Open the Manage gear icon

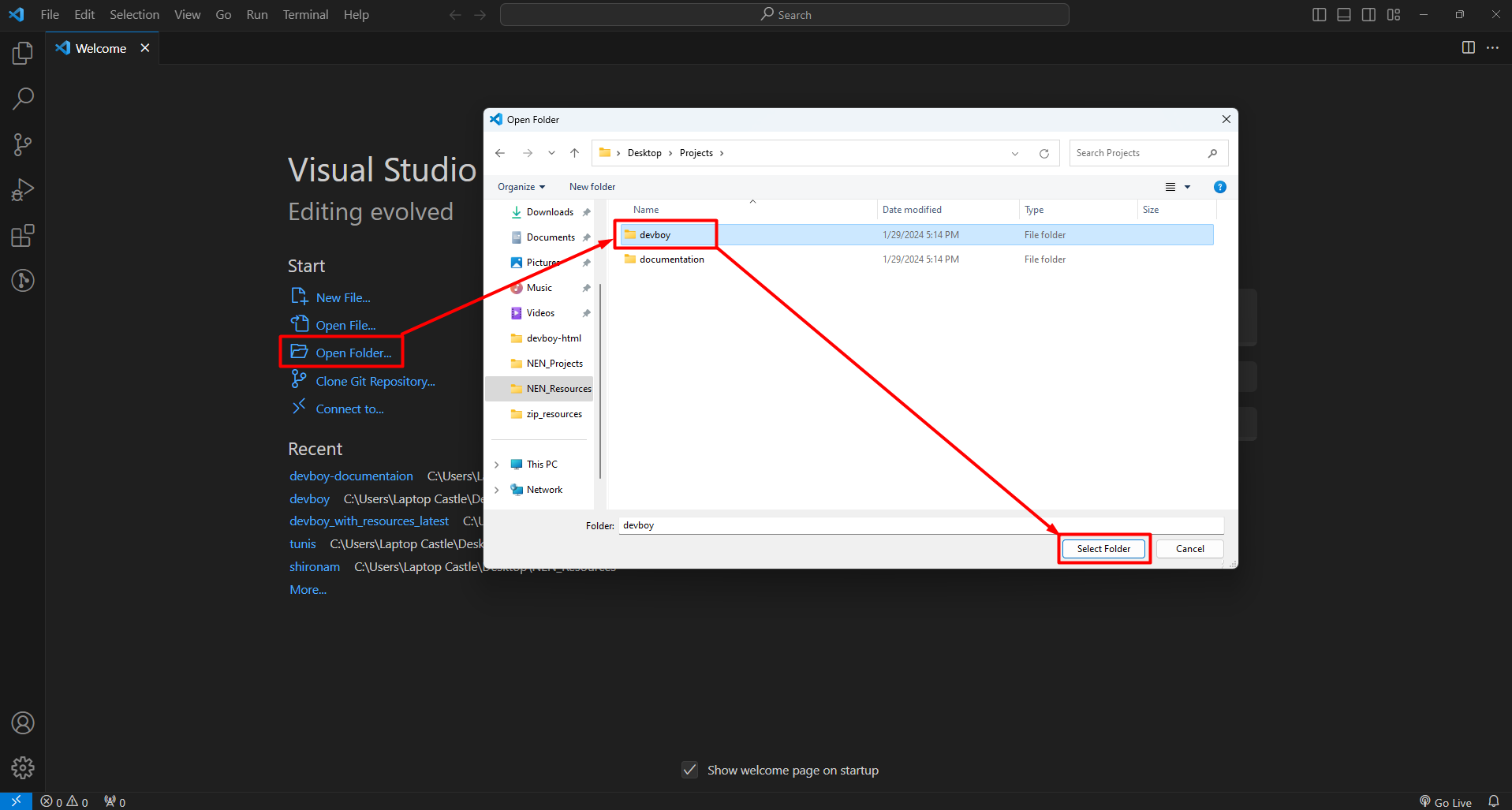[x=23, y=767]
